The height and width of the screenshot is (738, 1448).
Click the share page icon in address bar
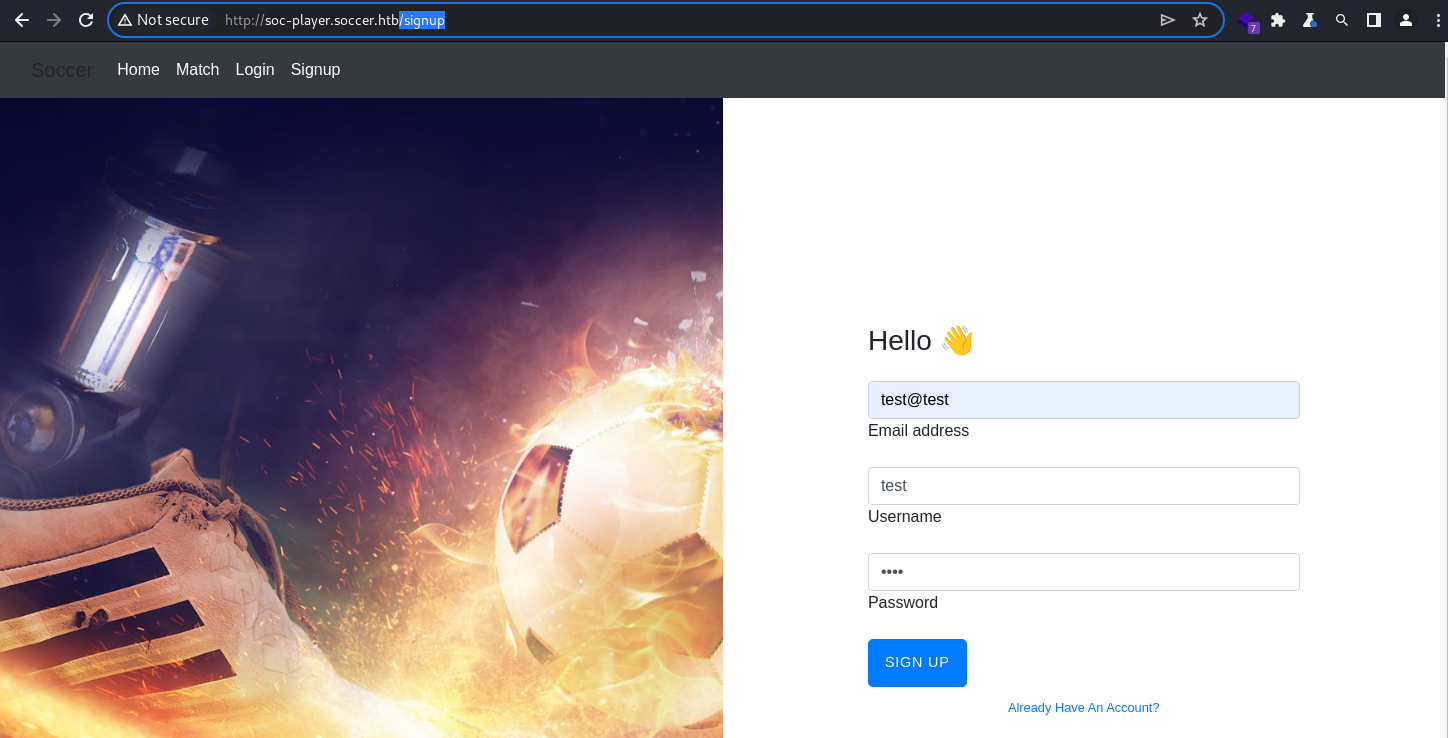1167,20
